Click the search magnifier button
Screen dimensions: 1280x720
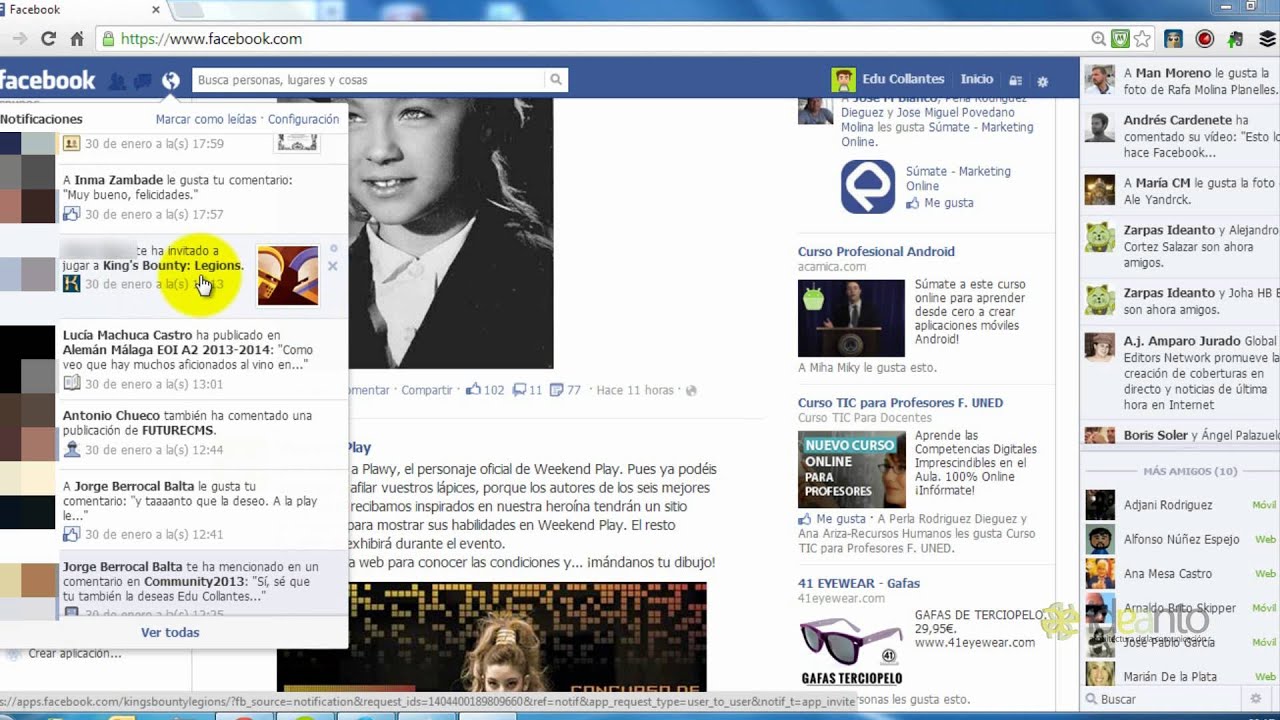[x=556, y=80]
